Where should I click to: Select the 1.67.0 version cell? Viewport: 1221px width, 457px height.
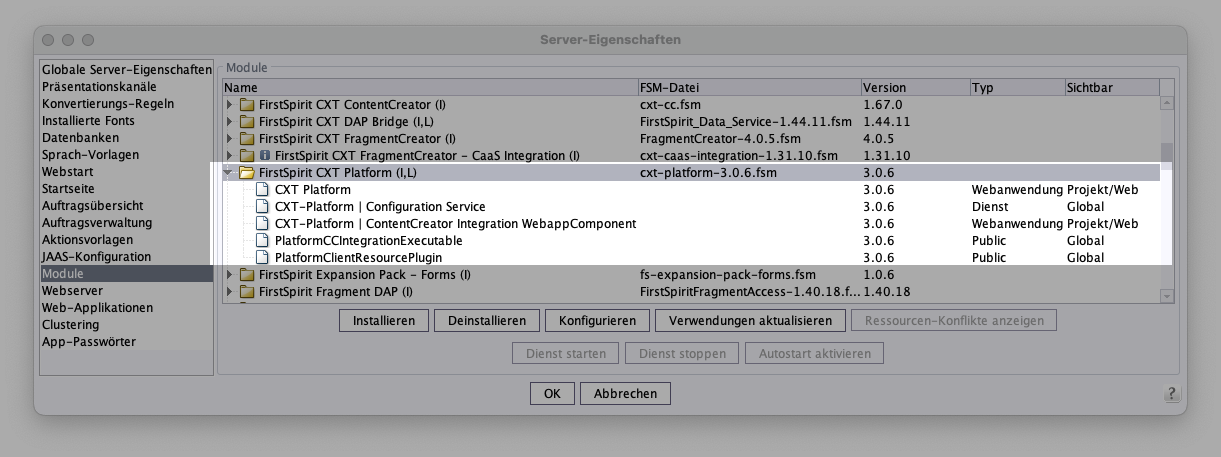pos(915,105)
